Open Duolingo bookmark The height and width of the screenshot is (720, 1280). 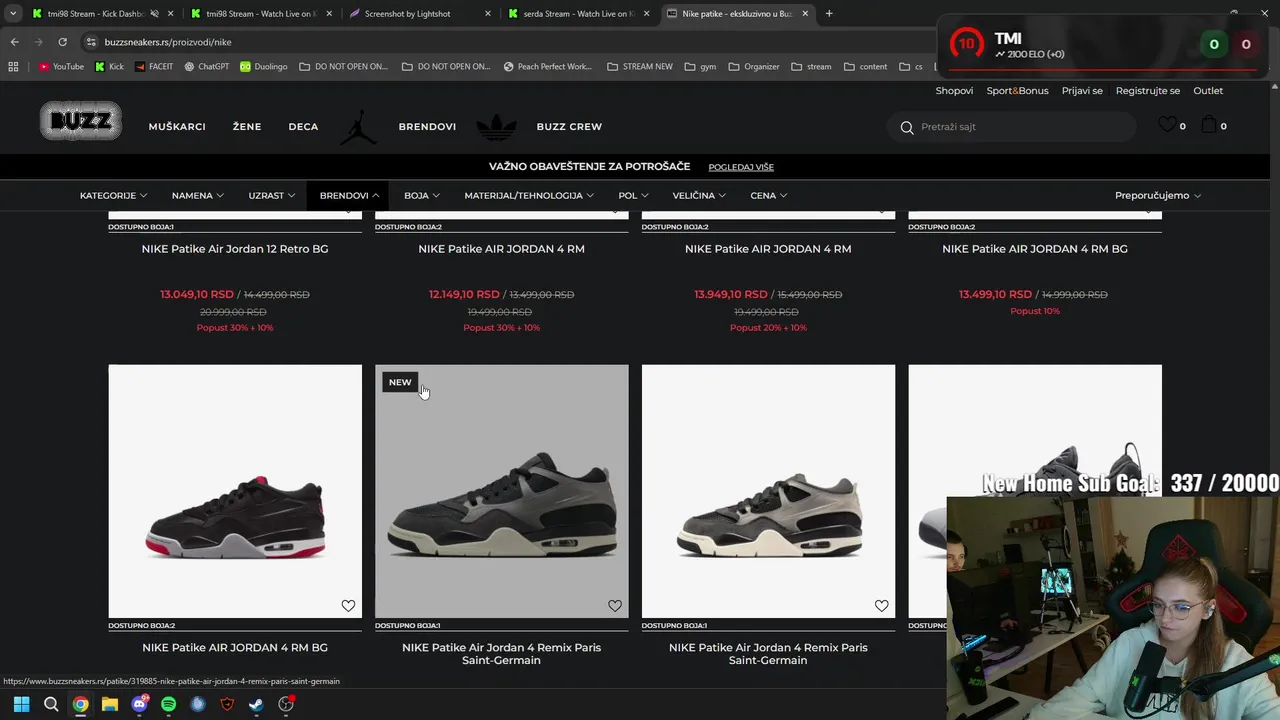coord(263,67)
